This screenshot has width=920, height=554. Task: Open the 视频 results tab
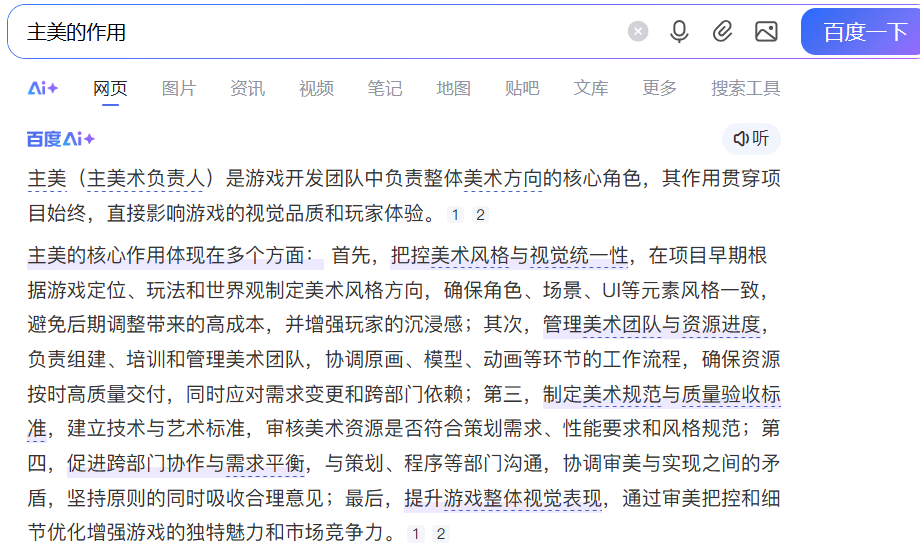(316, 88)
